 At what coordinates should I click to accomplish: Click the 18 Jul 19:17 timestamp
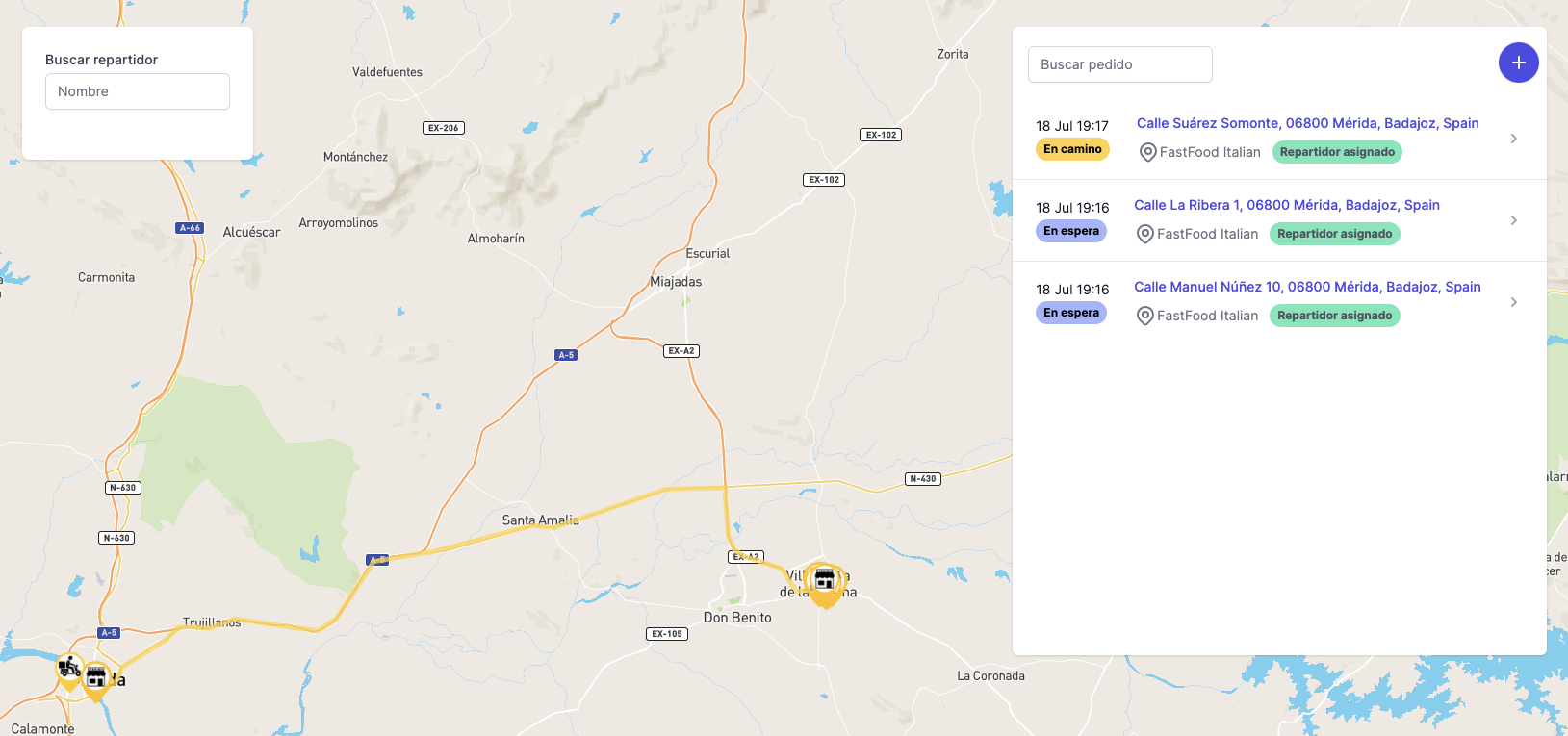click(x=1072, y=126)
